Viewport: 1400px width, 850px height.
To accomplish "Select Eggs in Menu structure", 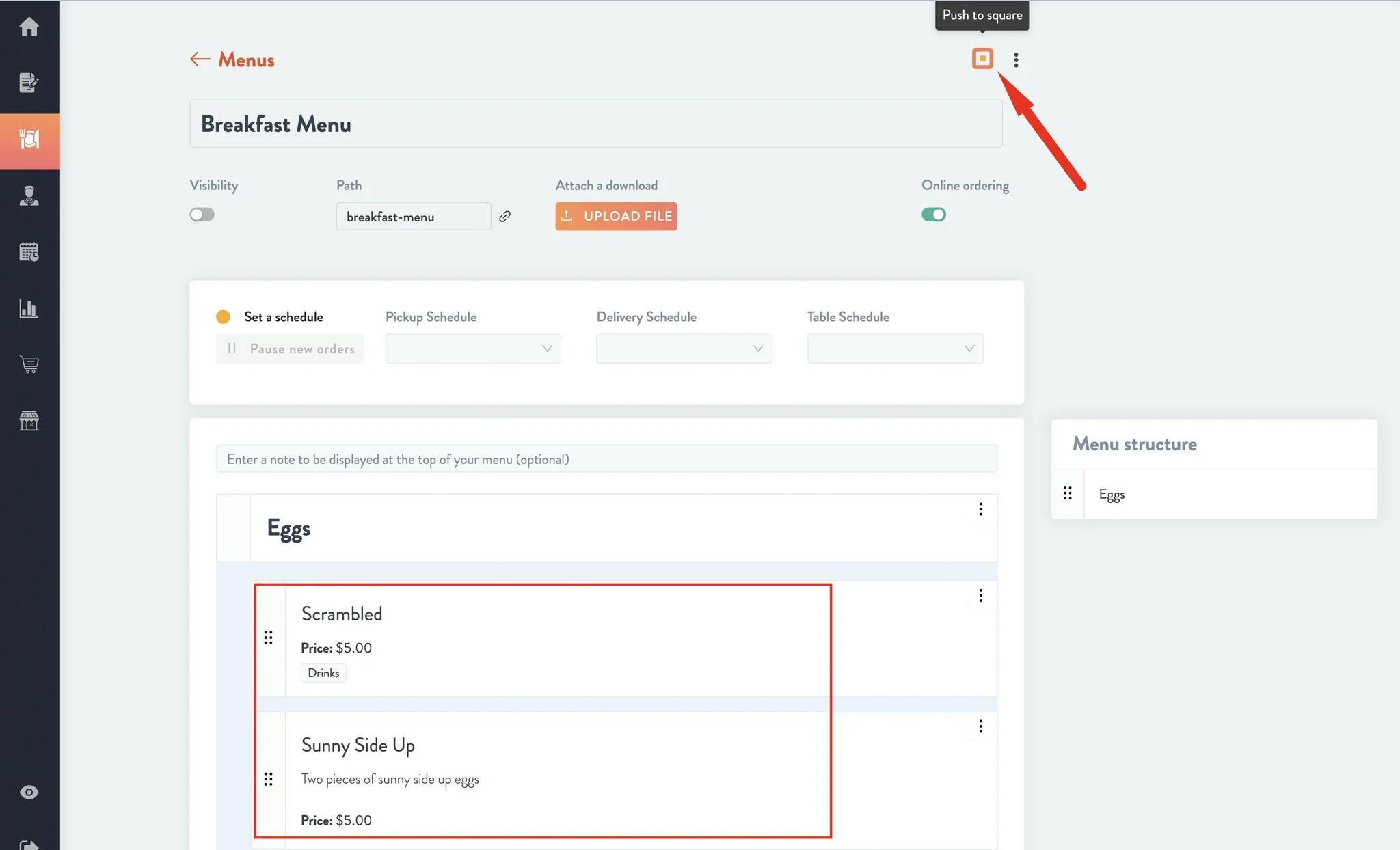I will click(1112, 494).
